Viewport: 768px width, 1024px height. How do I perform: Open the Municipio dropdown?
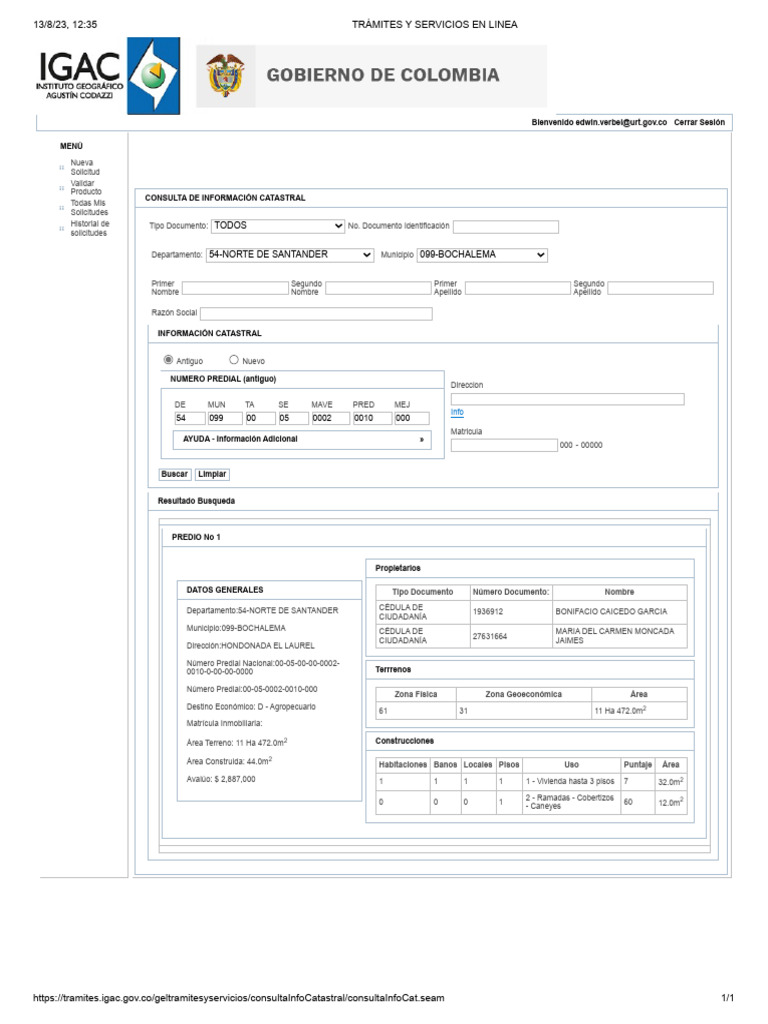point(482,255)
